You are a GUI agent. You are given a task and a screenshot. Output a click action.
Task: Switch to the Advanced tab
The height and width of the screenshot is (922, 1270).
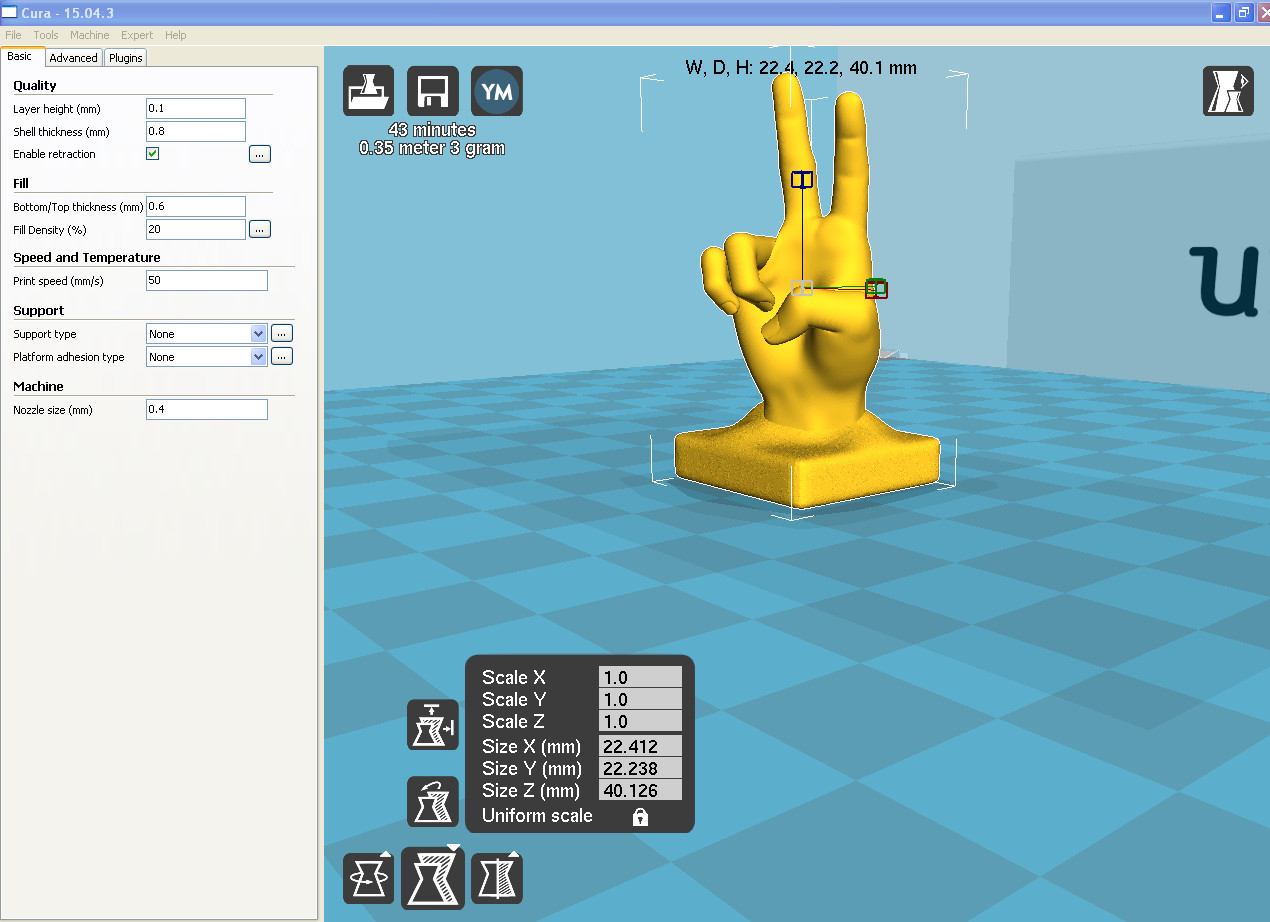[x=73, y=57]
